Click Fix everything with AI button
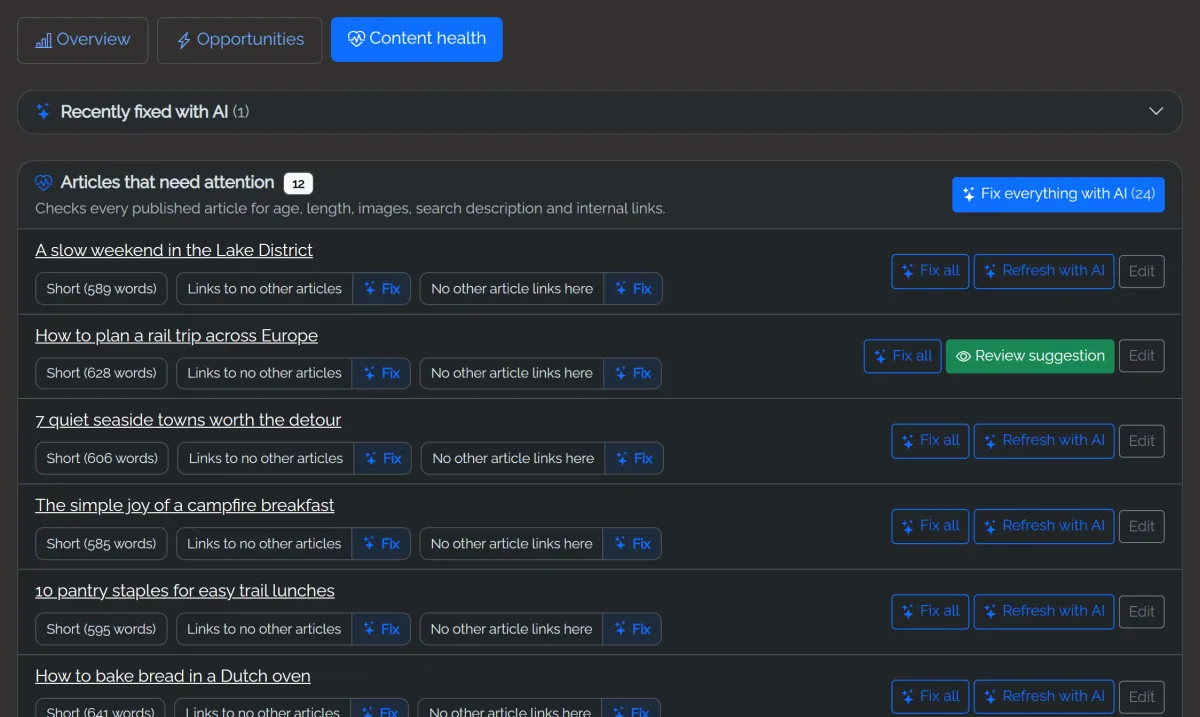Screen dimensions: 1200x717 pyautogui.click(x=1058, y=194)
